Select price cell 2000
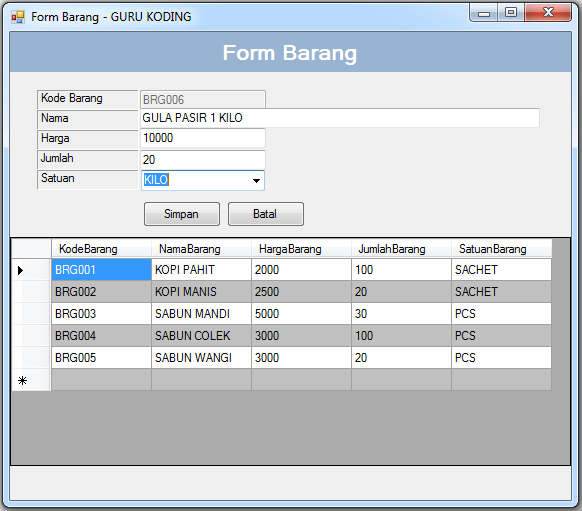Screen dimensions: 582x511 coord(301,269)
